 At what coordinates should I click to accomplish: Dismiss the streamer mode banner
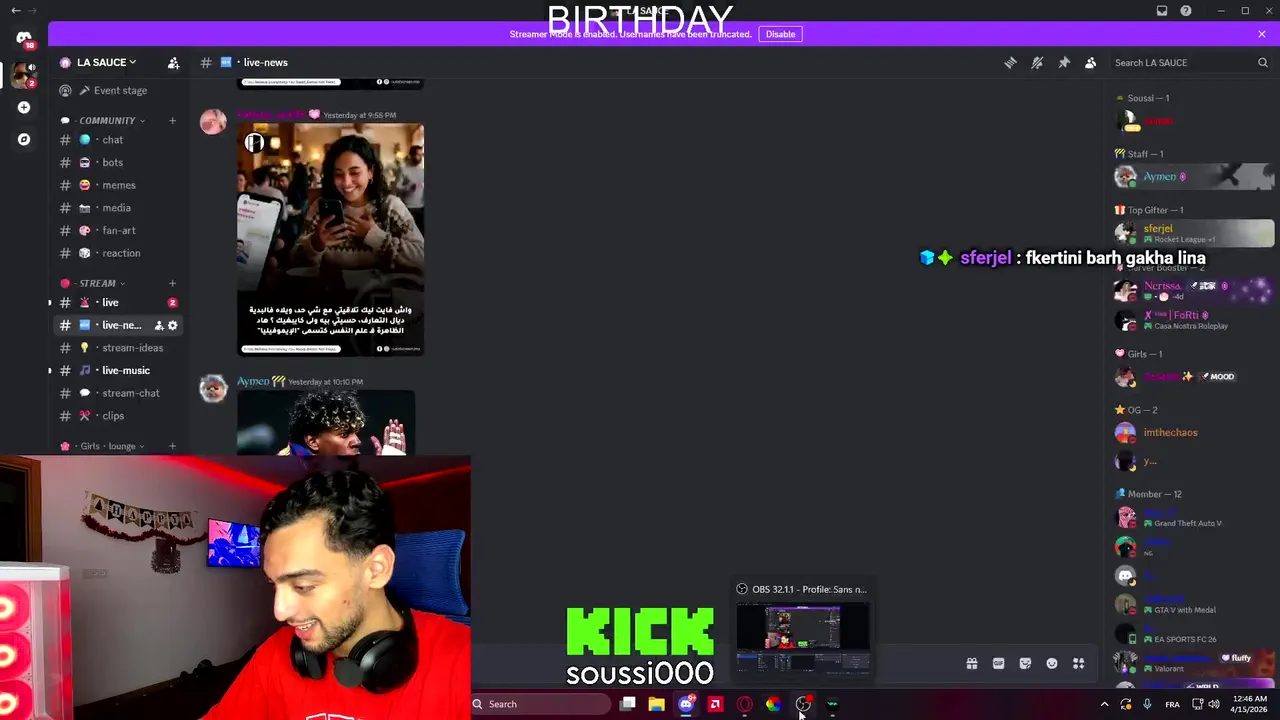tap(1262, 34)
